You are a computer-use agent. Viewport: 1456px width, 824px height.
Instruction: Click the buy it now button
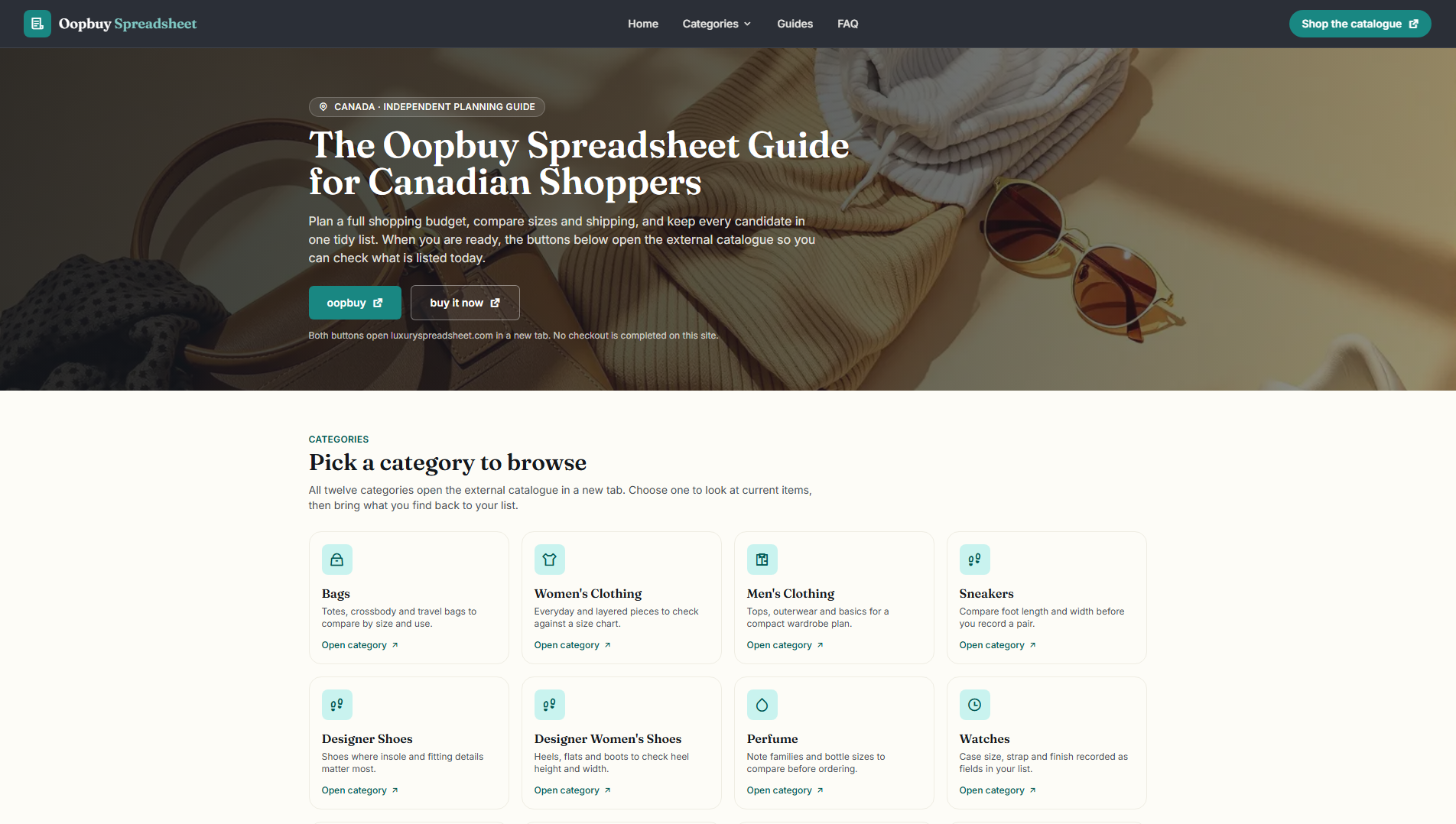click(465, 303)
